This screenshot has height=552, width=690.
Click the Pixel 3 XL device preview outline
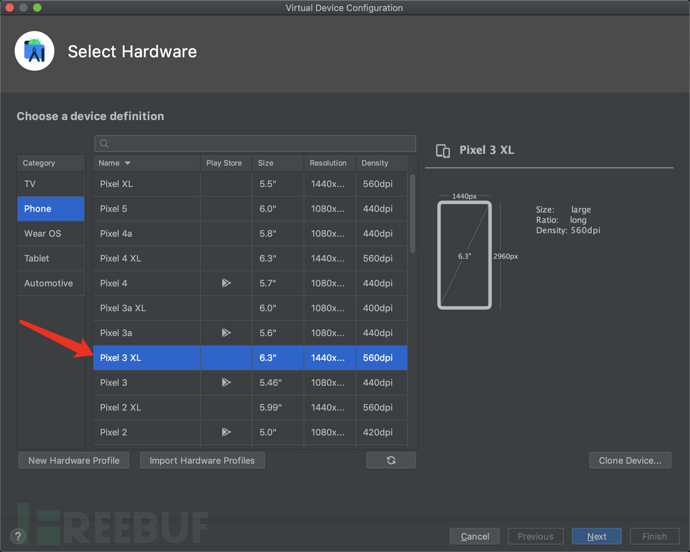point(464,255)
